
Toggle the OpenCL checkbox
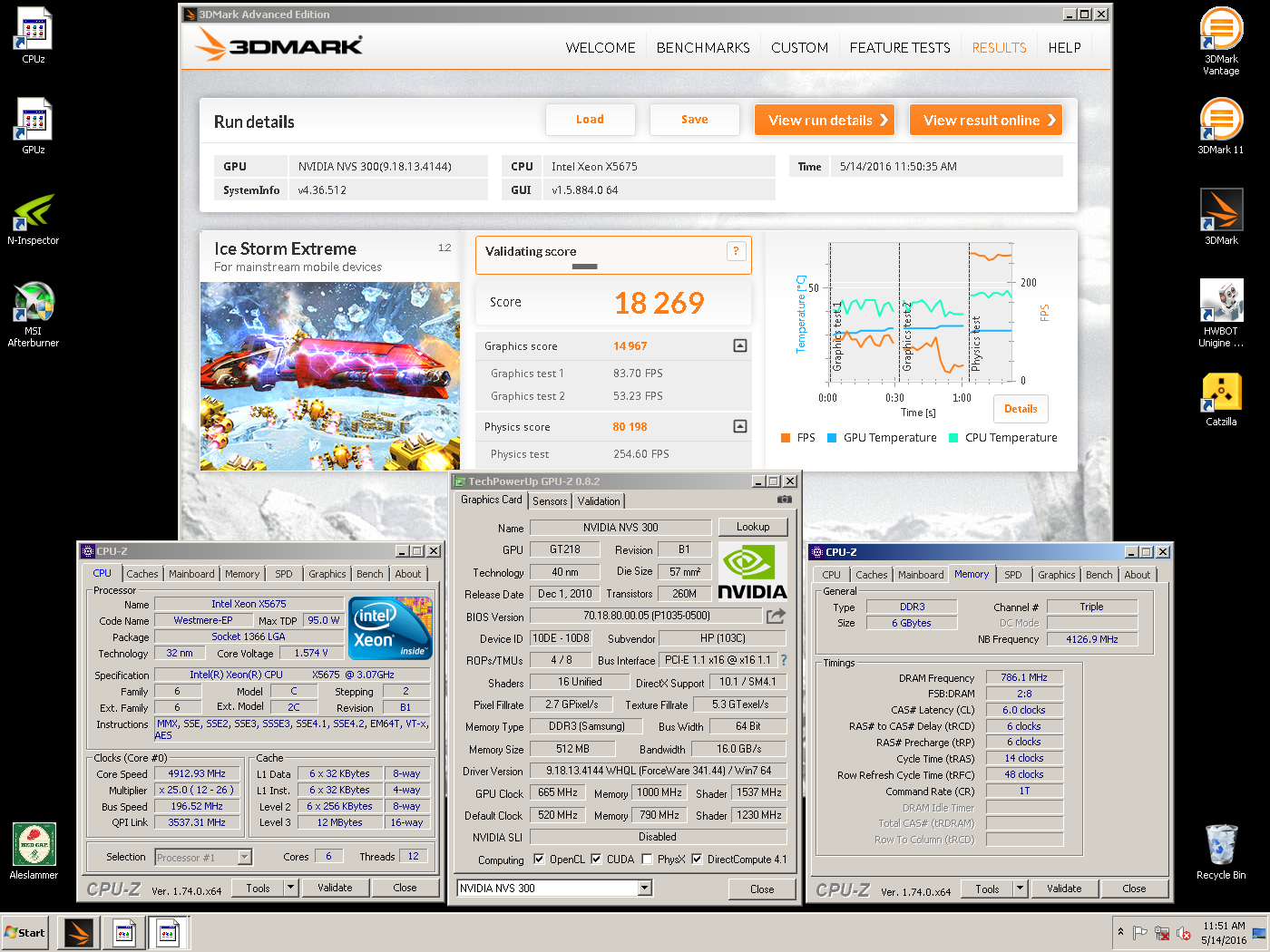(539, 859)
